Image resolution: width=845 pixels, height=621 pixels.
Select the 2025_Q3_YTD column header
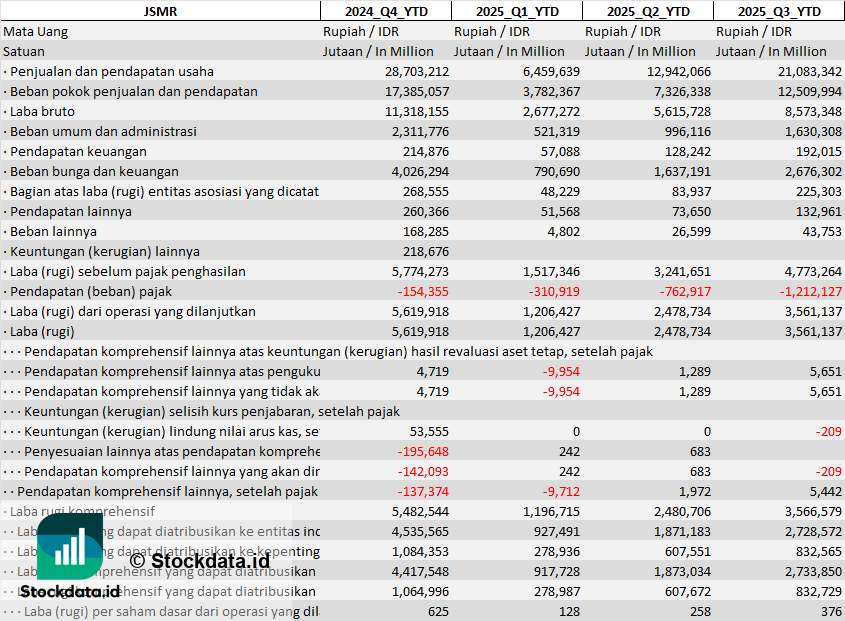tap(779, 11)
